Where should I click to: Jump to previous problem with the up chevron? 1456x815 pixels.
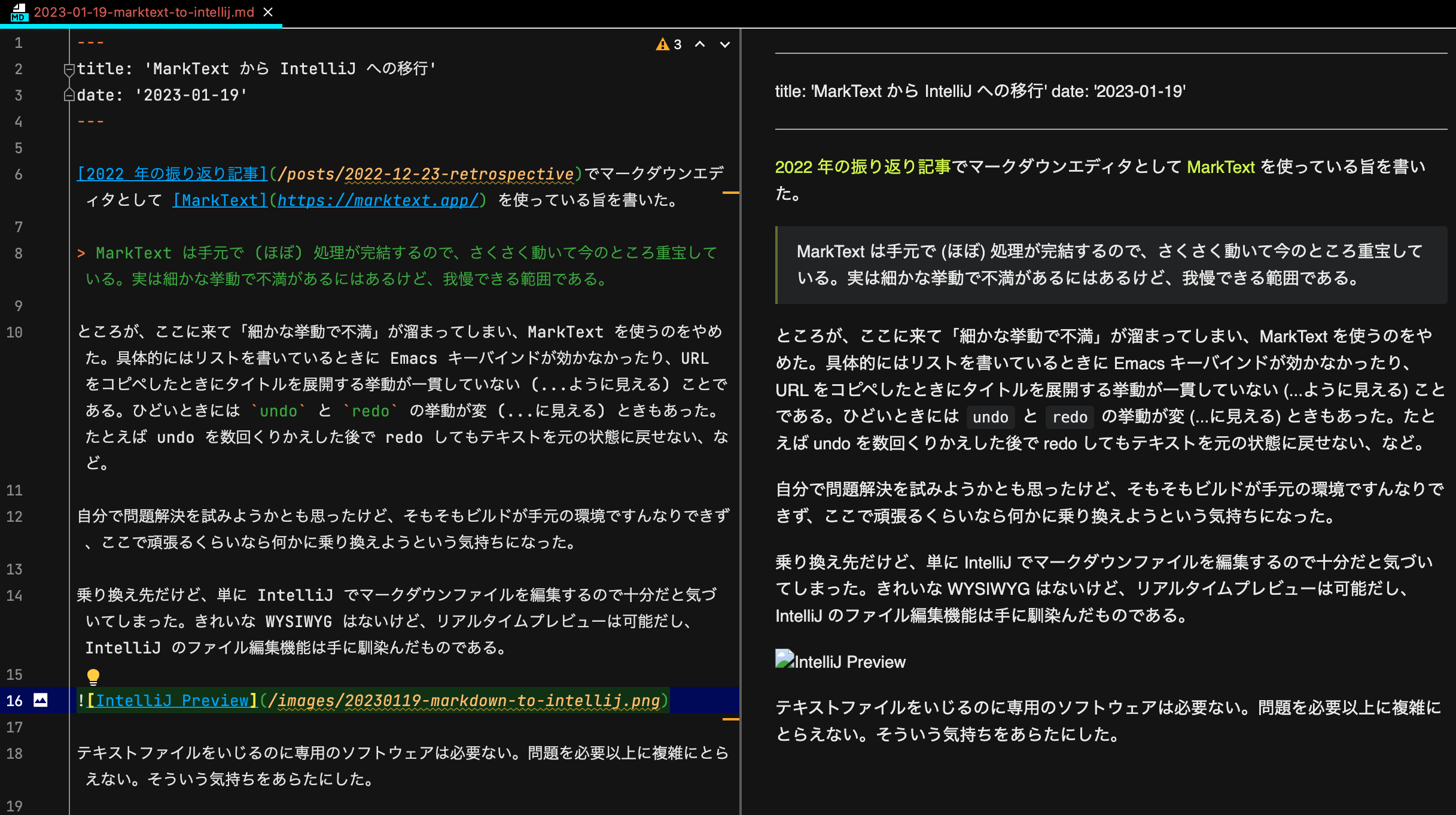coord(700,44)
